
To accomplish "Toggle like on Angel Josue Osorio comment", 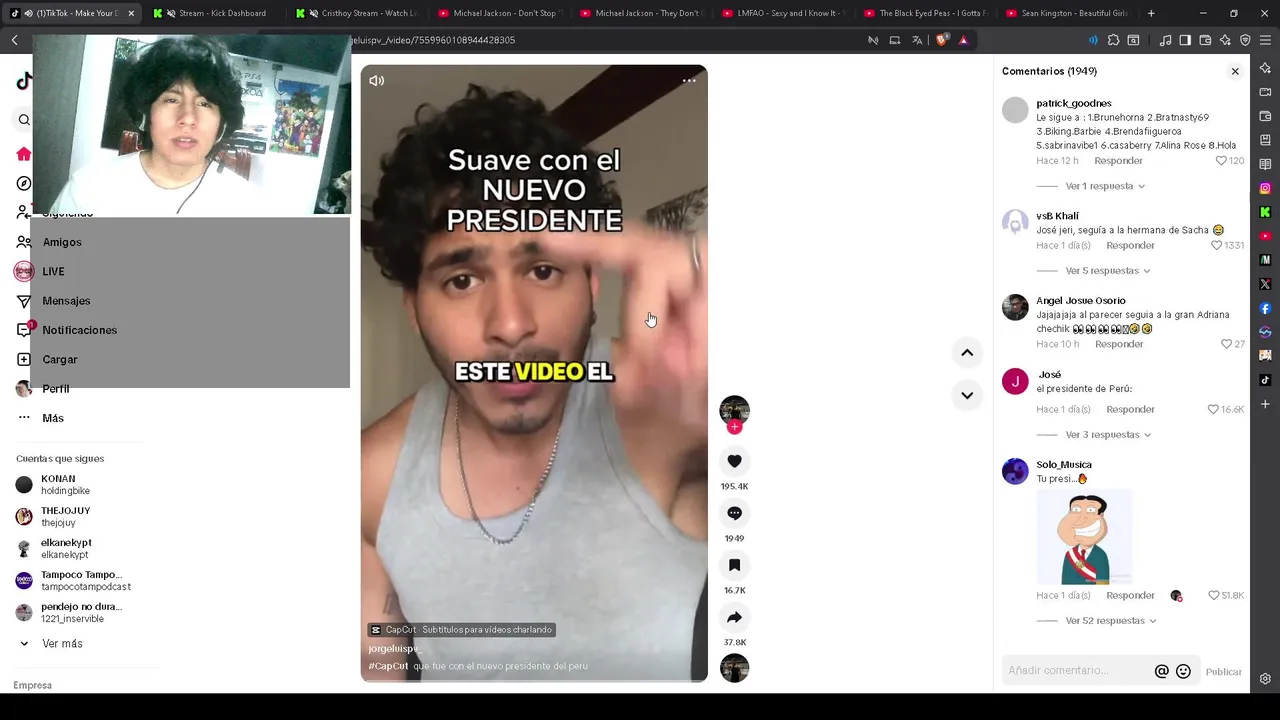I will tap(1226, 344).
